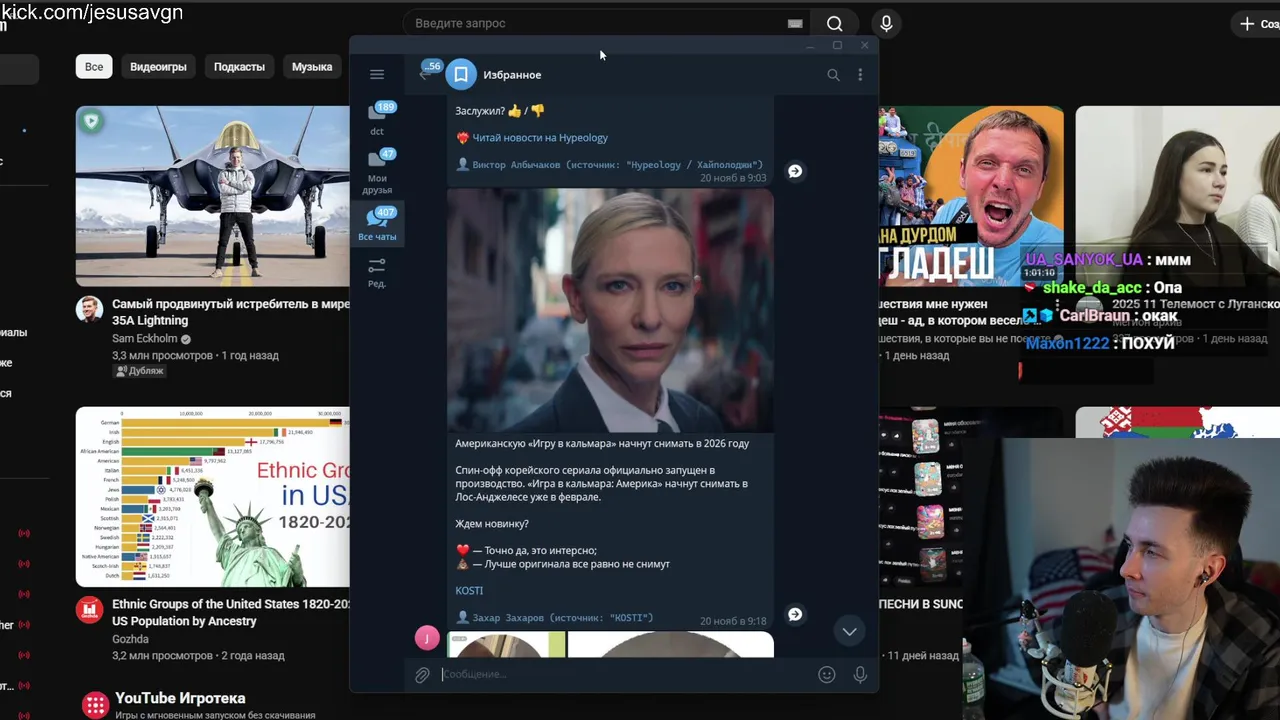Viewport: 1280px width, 720px height.
Task: Maximize the Telegram window
Action: pyautogui.click(x=837, y=46)
